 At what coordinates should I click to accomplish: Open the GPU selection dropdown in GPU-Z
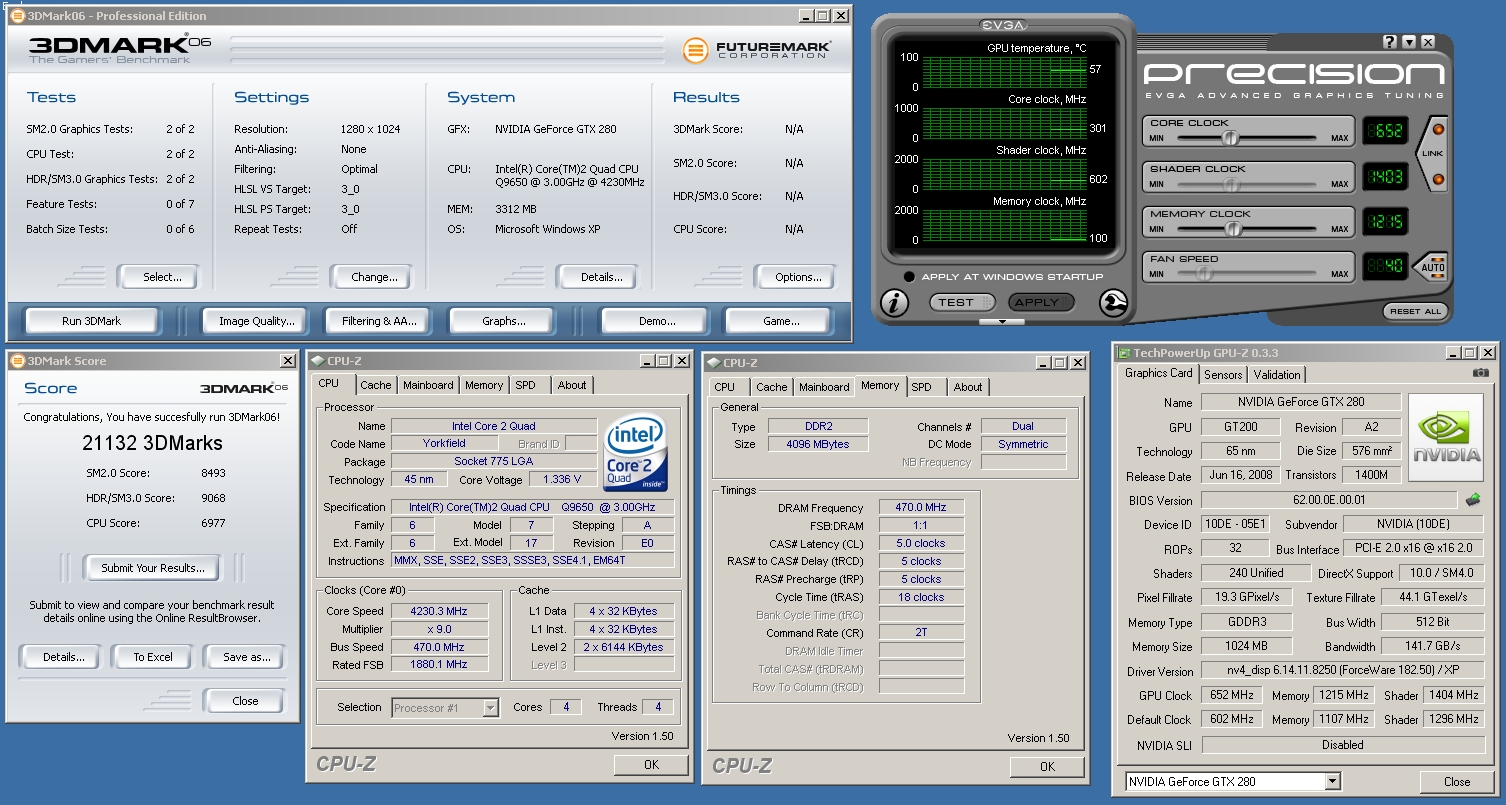[x=1332, y=782]
